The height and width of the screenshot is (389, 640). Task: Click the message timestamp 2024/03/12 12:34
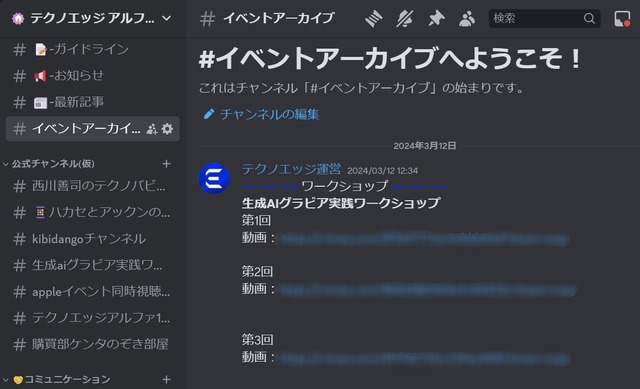pyautogui.click(x=382, y=171)
